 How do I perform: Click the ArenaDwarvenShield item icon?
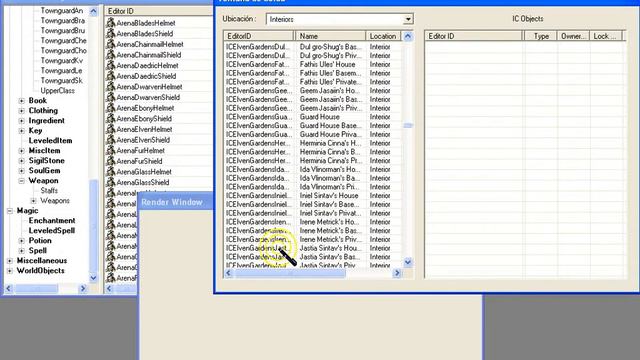(111, 97)
